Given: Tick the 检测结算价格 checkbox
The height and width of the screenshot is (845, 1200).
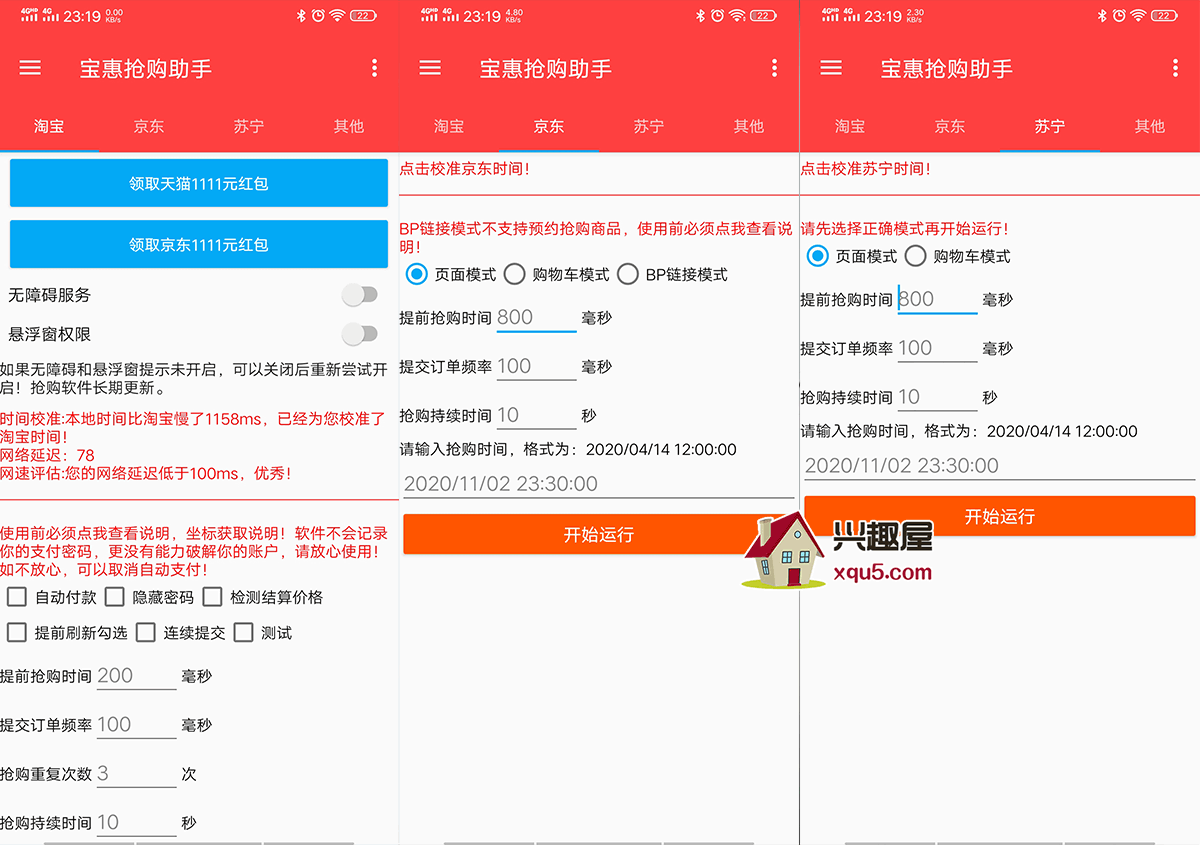Looking at the screenshot, I should pyautogui.click(x=212, y=597).
